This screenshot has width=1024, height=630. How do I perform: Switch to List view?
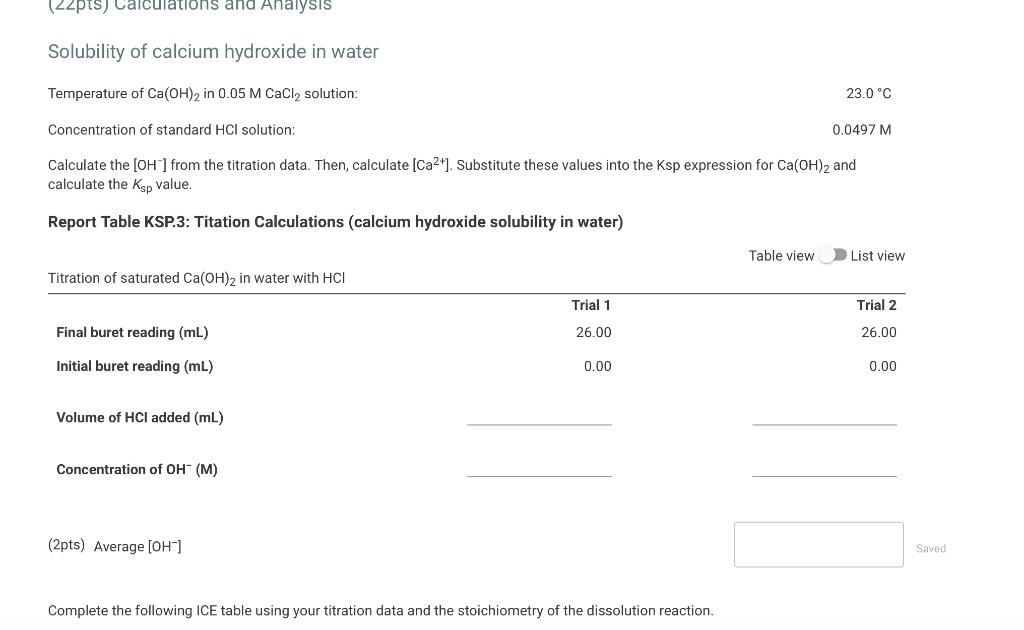[x=876, y=256]
